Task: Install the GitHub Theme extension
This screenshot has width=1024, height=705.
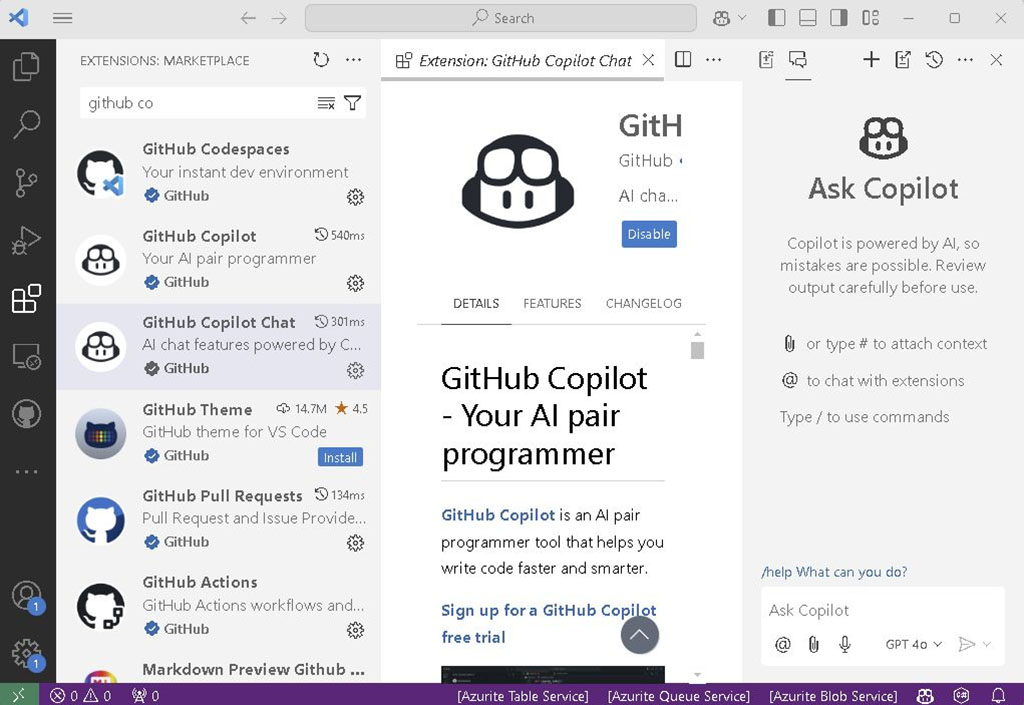Action: click(340, 458)
